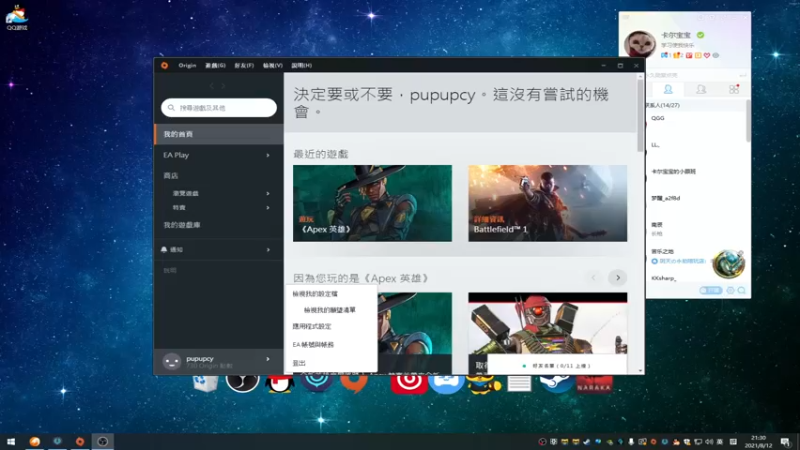Select QQ contacts tab icon
The width and height of the screenshot is (800, 450).
[x=668, y=89]
